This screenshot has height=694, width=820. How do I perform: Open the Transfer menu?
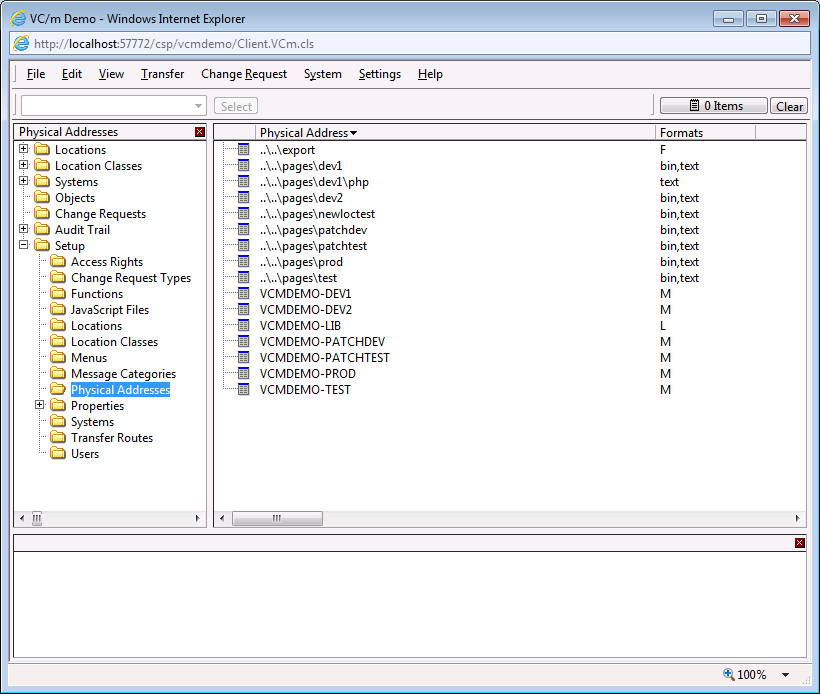click(x=162, y=74)
